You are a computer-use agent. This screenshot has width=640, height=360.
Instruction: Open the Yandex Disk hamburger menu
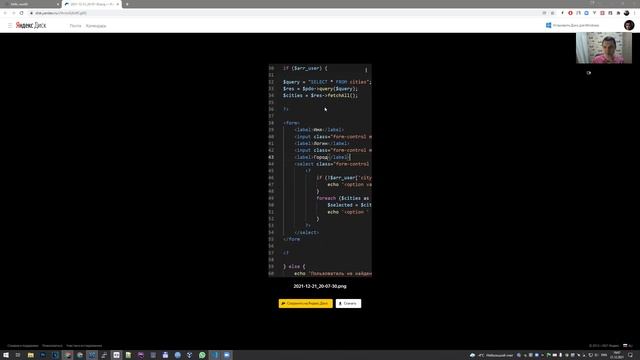pyautogui.click(x=9, y=25)
